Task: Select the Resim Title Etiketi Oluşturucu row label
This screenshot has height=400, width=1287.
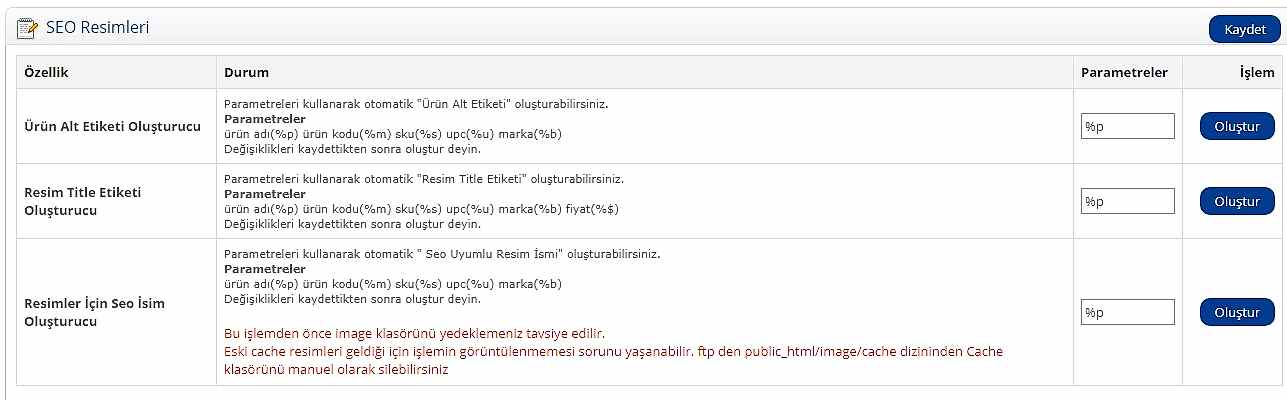Action: click(82, 201)
